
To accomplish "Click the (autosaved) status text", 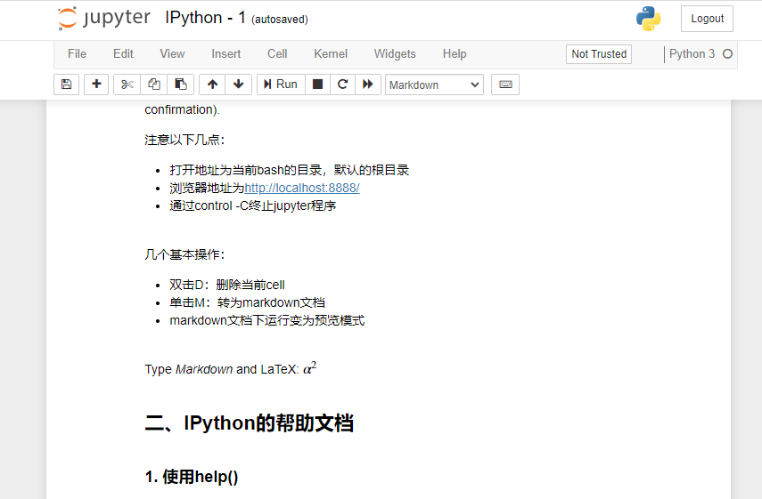I will (x=279, y=19).
